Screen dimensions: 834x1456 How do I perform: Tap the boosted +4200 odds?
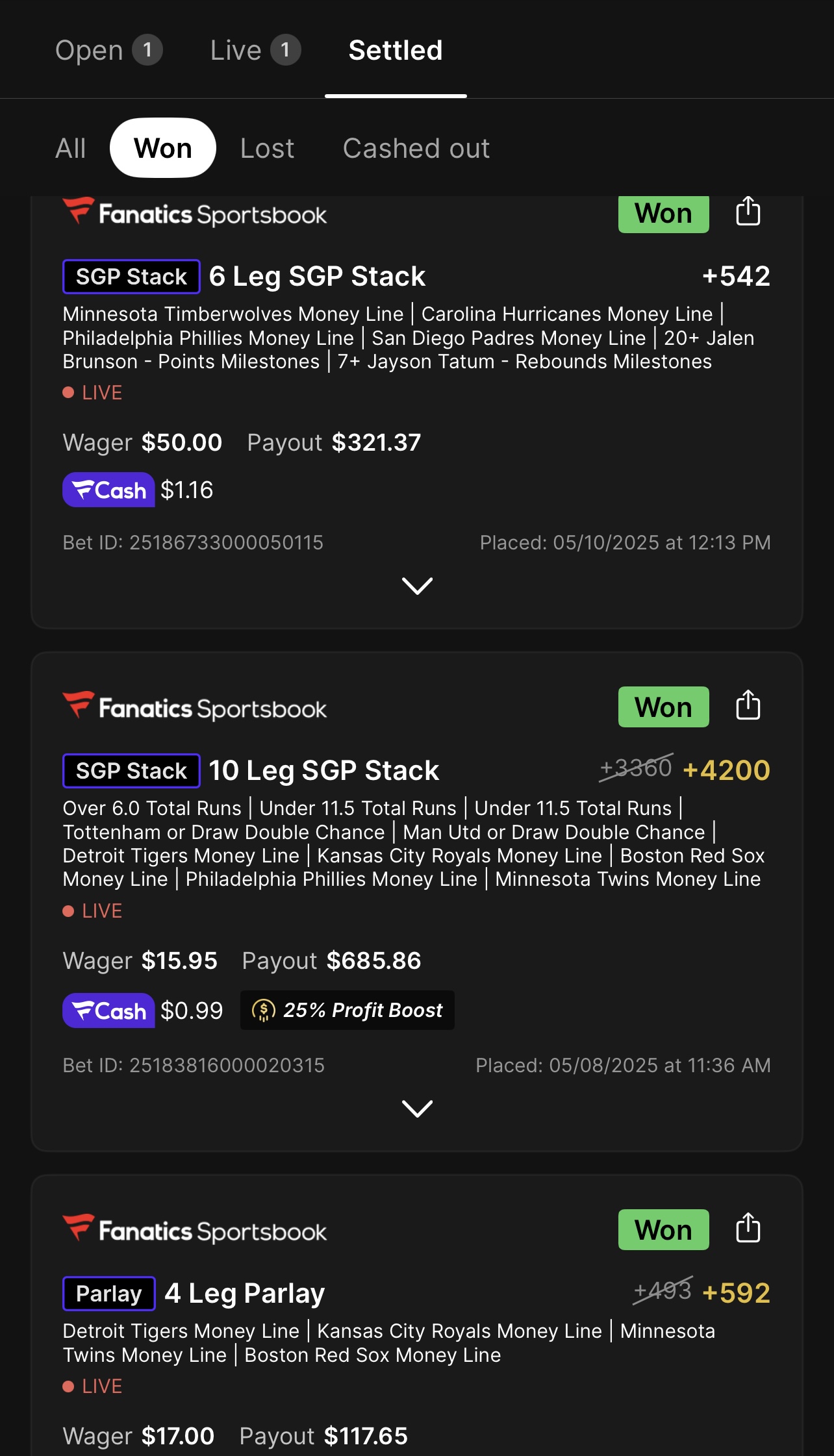coord(726,770)
